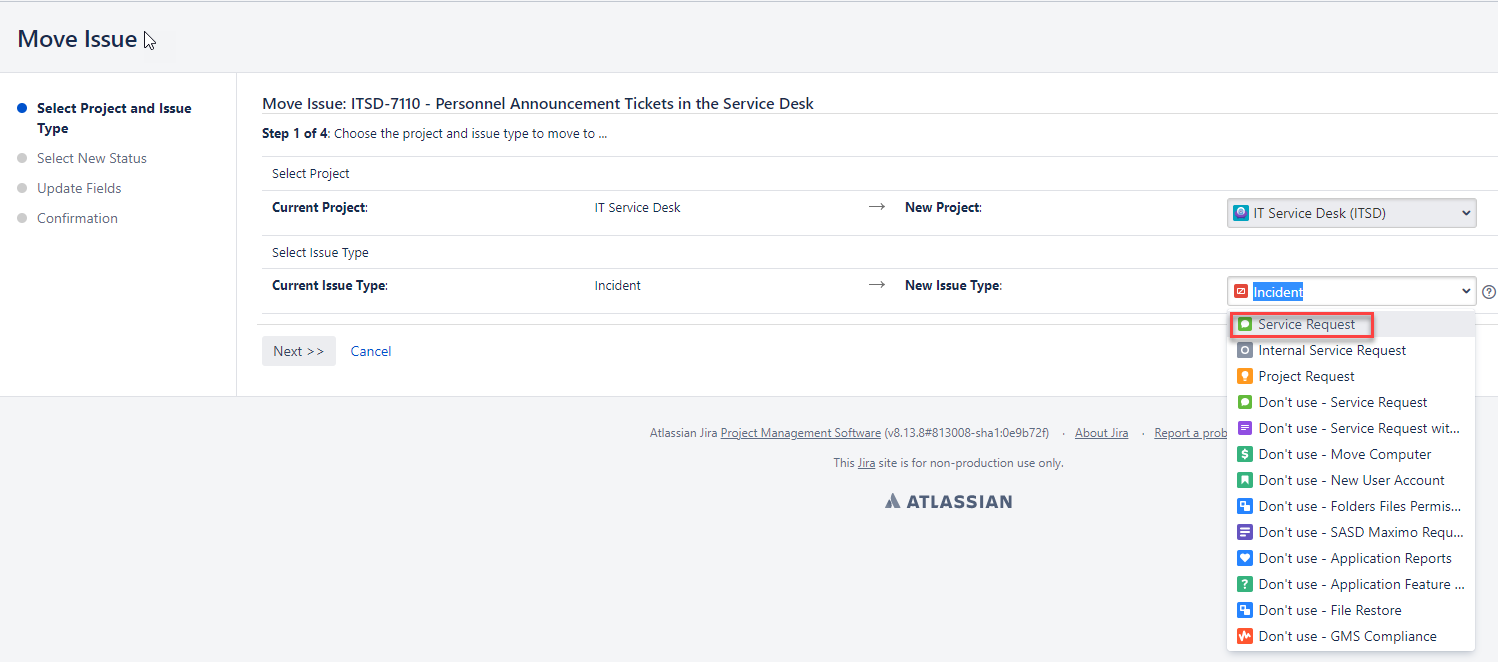Click the red GMS Compliance icon

(x=1245, y=636)
